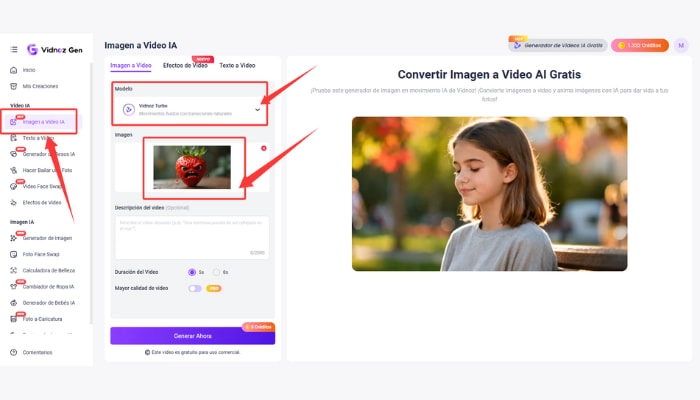Click Efectos de Video sidebar label
Screen dimensions: 700x400
pos(42,202)
